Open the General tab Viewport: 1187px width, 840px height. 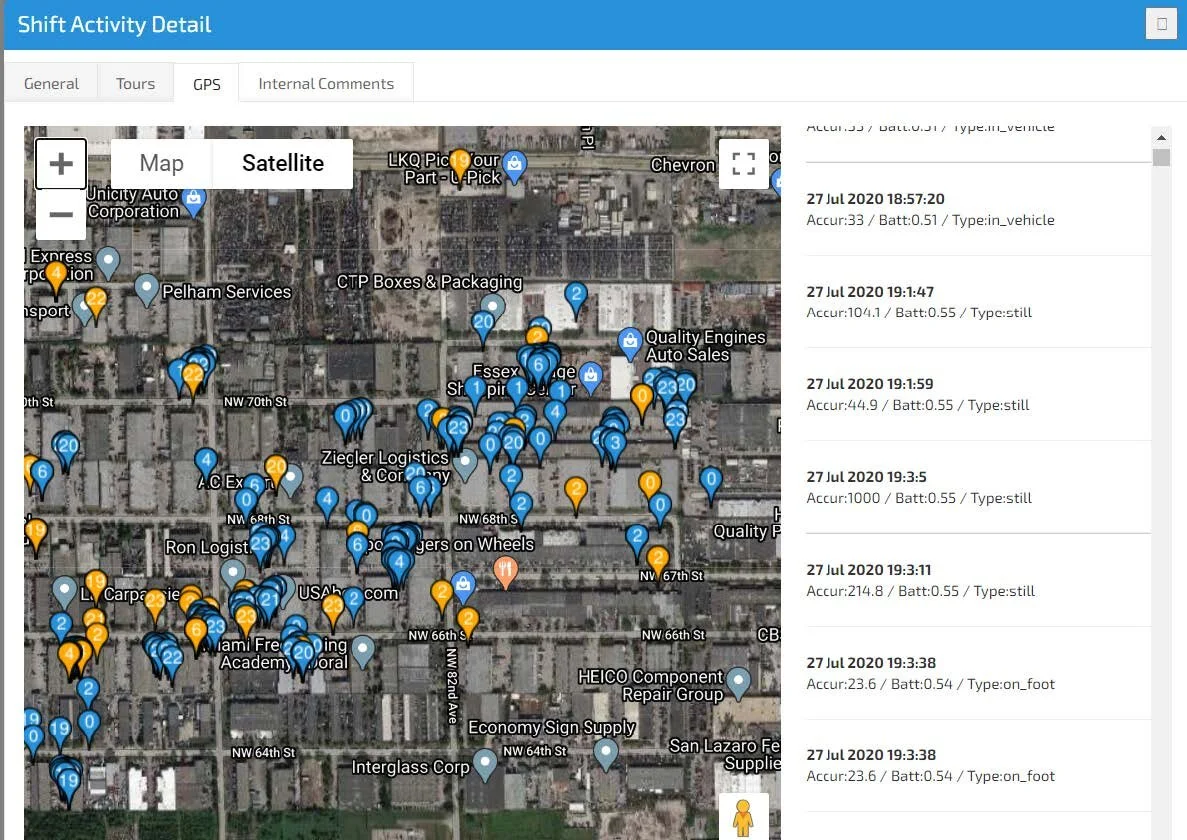click(51, 84)
